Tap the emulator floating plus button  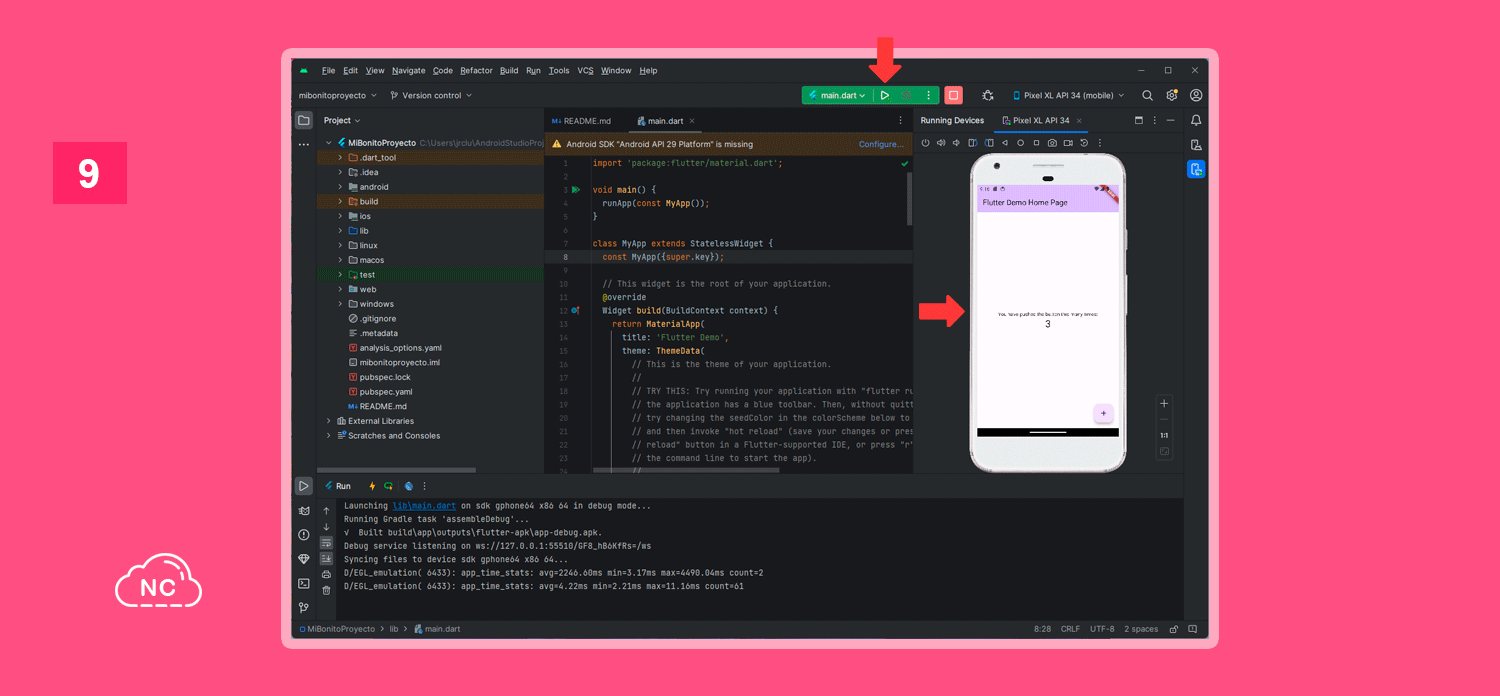tap(1104, 413)
